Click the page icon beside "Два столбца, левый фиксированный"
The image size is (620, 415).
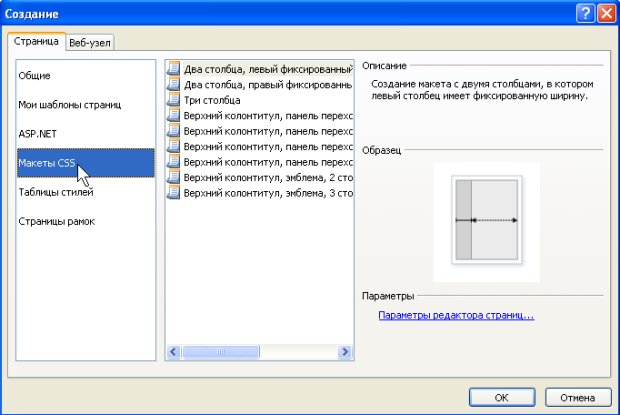175,70
